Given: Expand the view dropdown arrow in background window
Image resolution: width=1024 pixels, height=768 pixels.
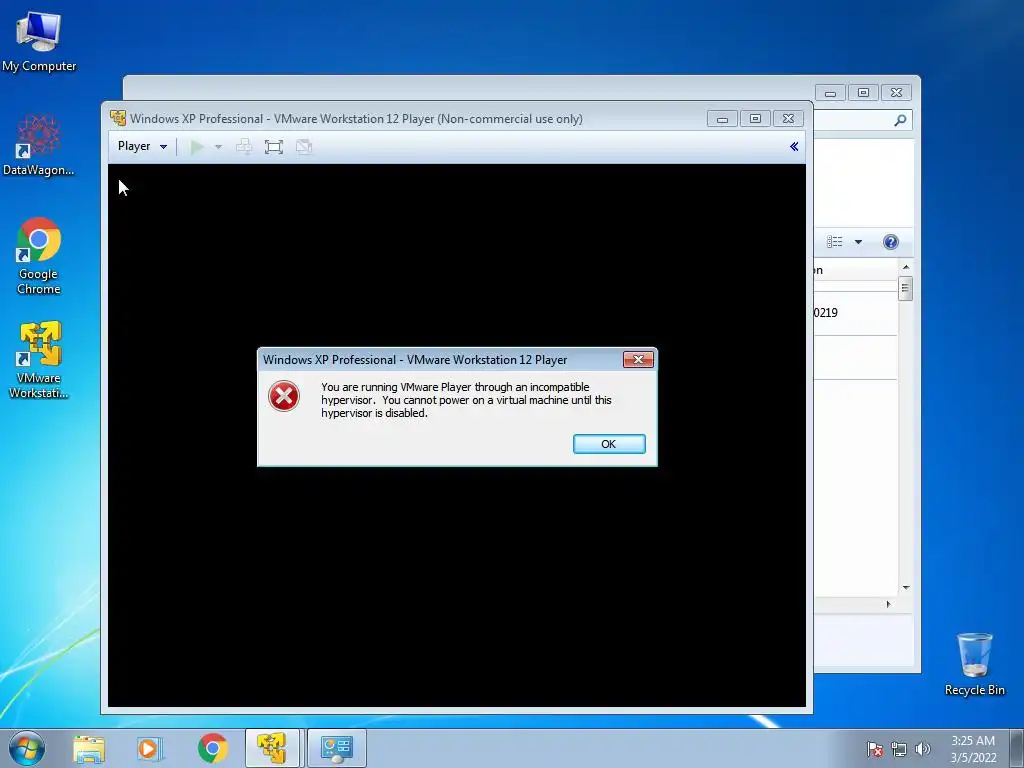Looking at the screenshot, I should pyautogui.click(x=858, y=242).
